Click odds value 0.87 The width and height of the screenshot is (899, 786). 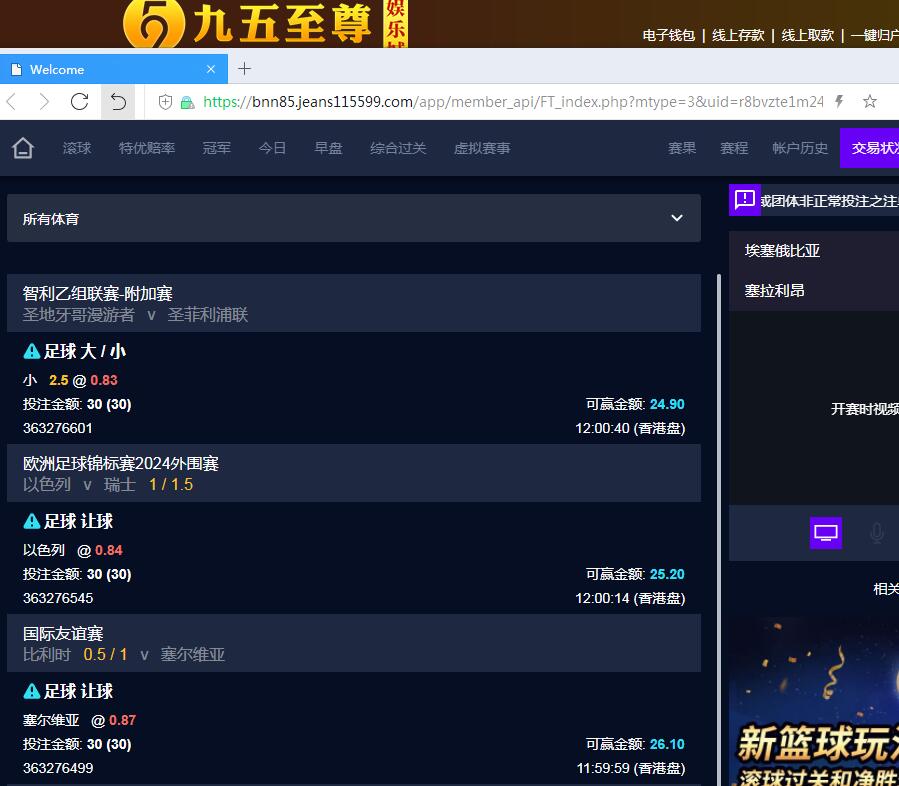pyautogui.click(x=123, y=720)
